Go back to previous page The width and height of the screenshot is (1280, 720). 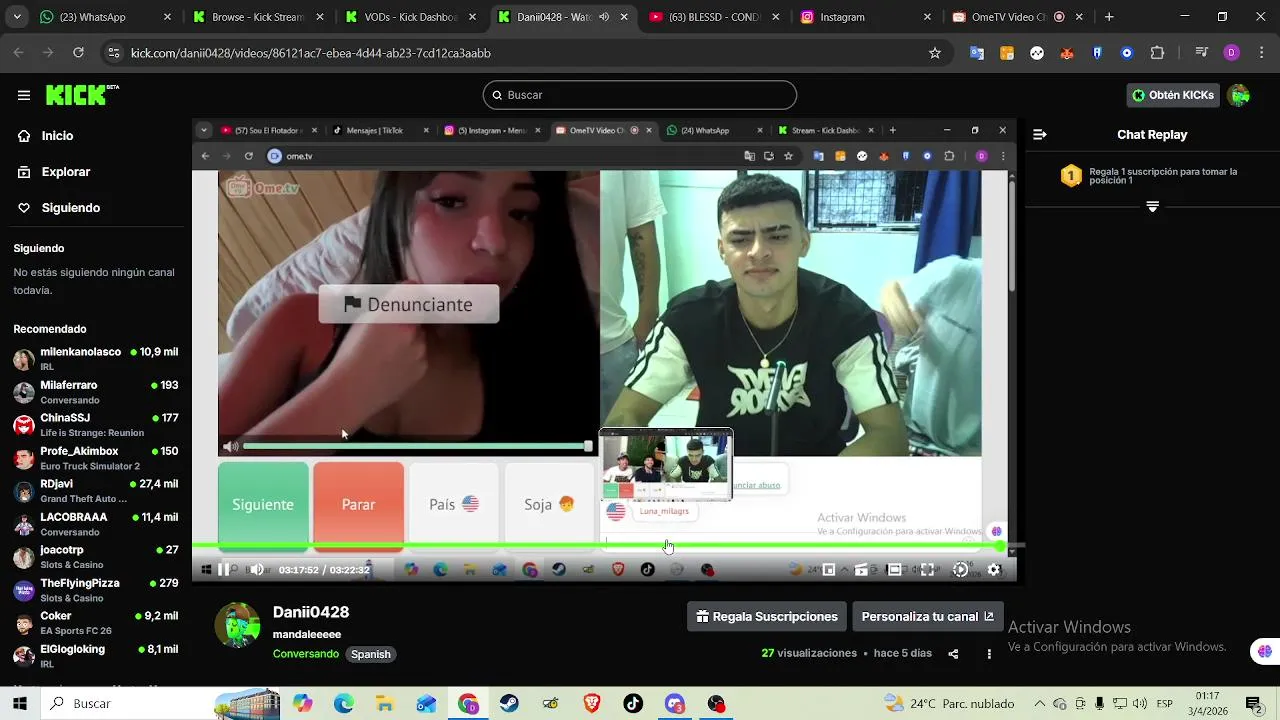pos(19,53)
